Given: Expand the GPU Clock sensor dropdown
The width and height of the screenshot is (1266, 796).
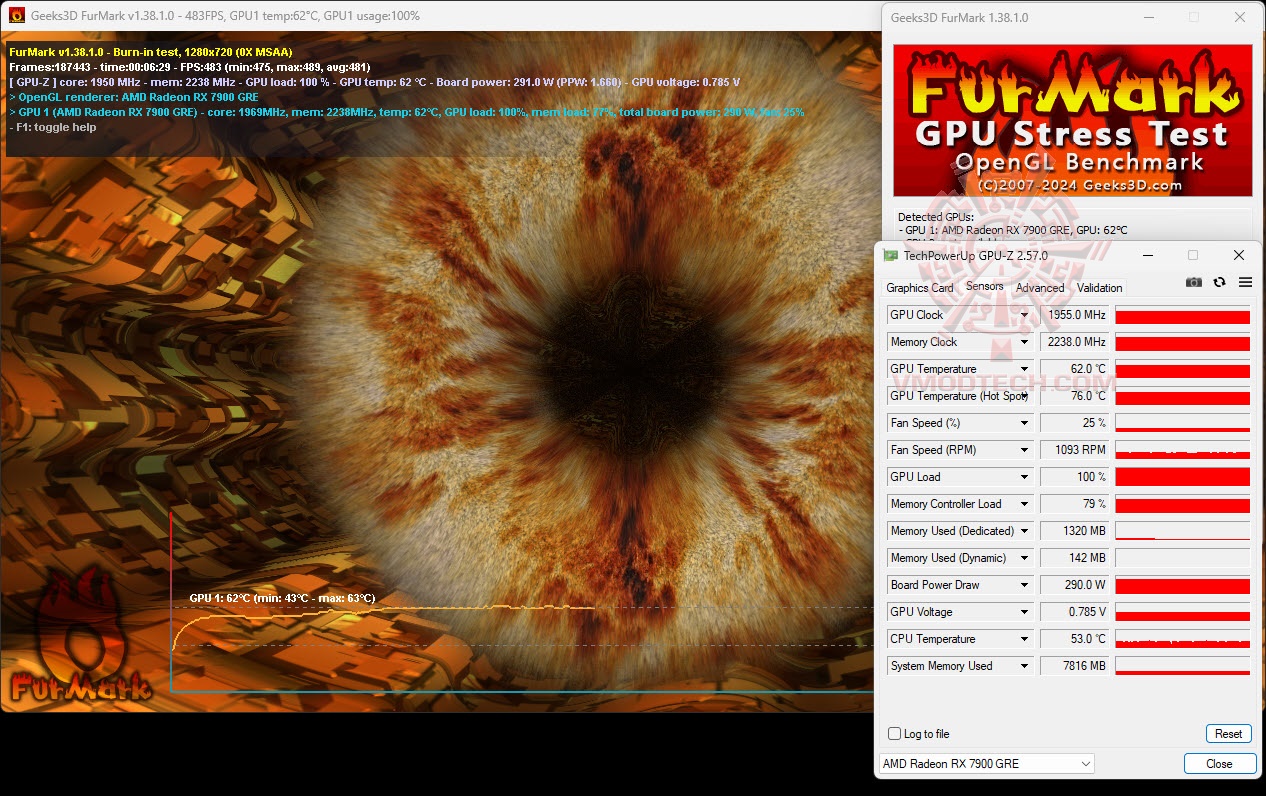Looking at the screenshot, I should (1024, 315).
